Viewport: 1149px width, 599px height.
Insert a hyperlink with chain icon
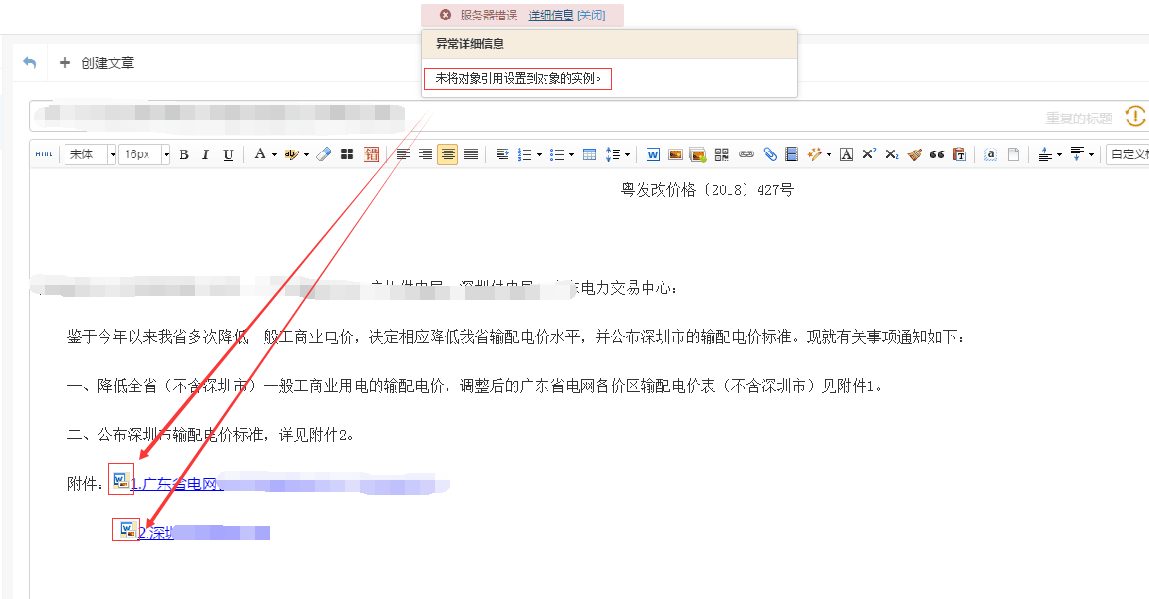coord(746,155)
